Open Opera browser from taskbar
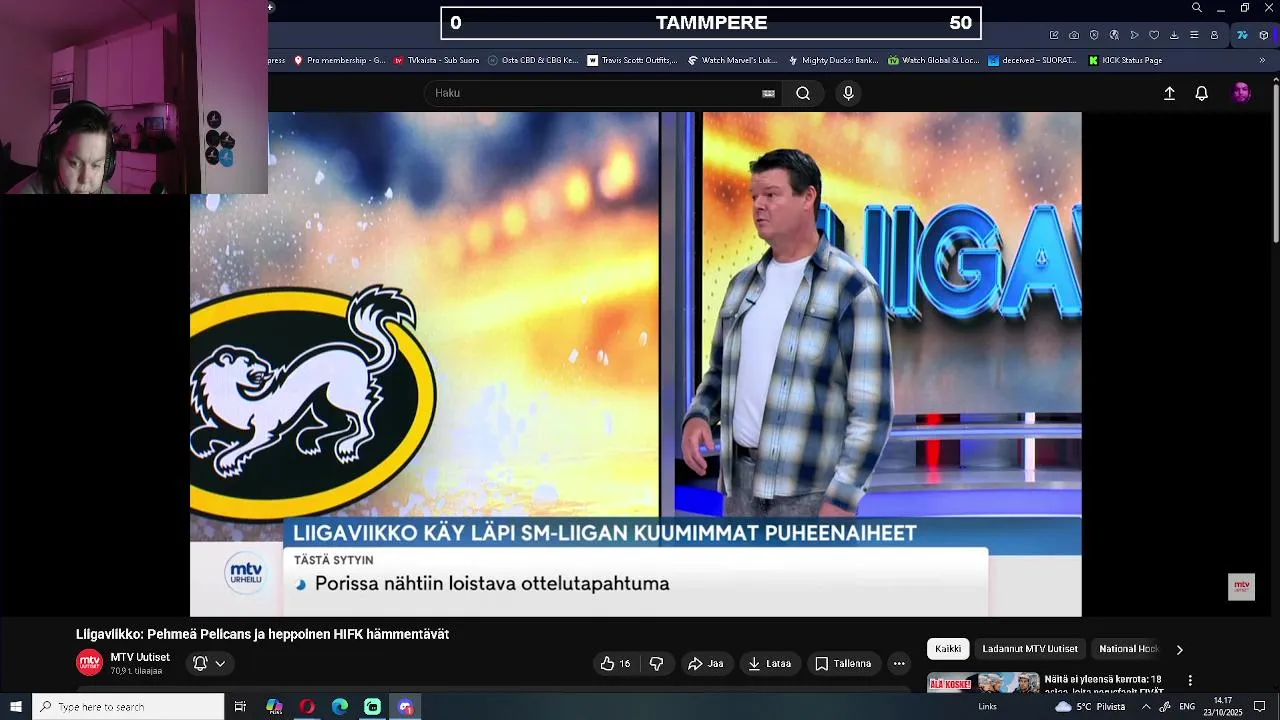 (307, 707)
